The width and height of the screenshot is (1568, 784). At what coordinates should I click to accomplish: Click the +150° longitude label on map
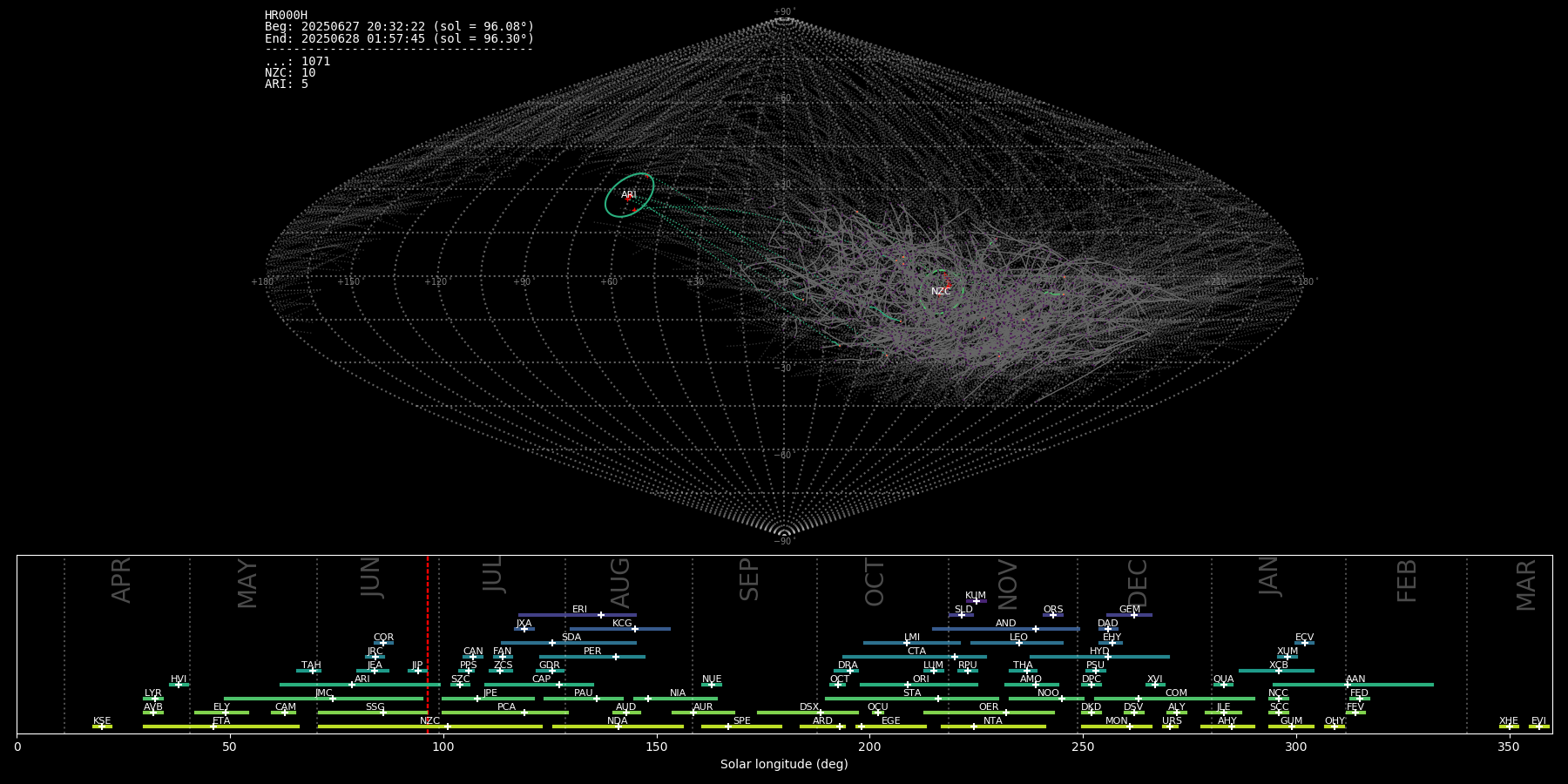348,281
